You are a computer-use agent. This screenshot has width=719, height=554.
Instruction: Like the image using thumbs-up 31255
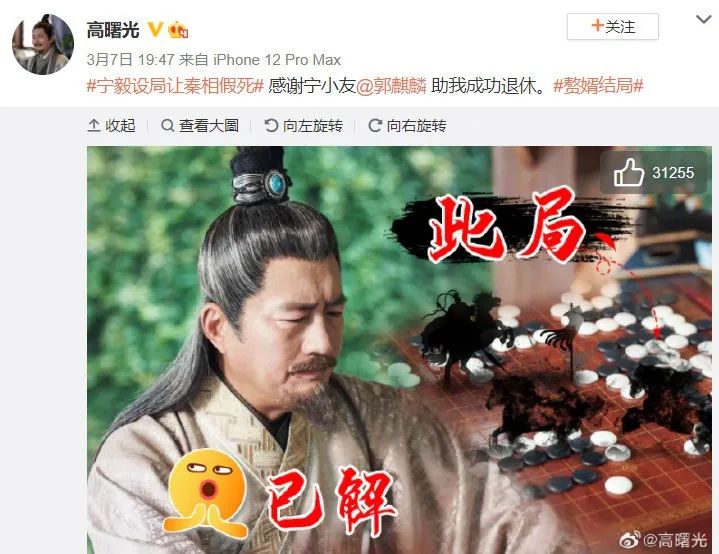(653, 173)
